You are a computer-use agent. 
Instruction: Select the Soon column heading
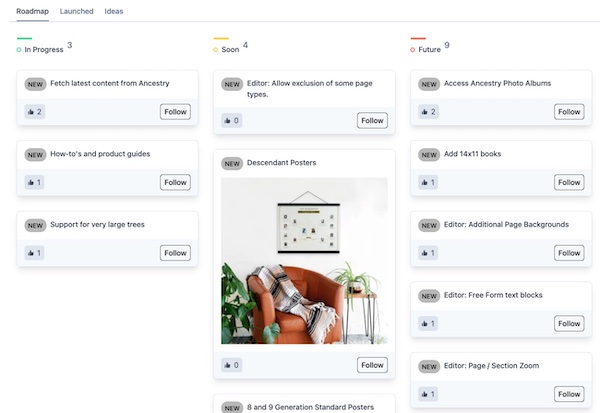[x=230, y=49]
